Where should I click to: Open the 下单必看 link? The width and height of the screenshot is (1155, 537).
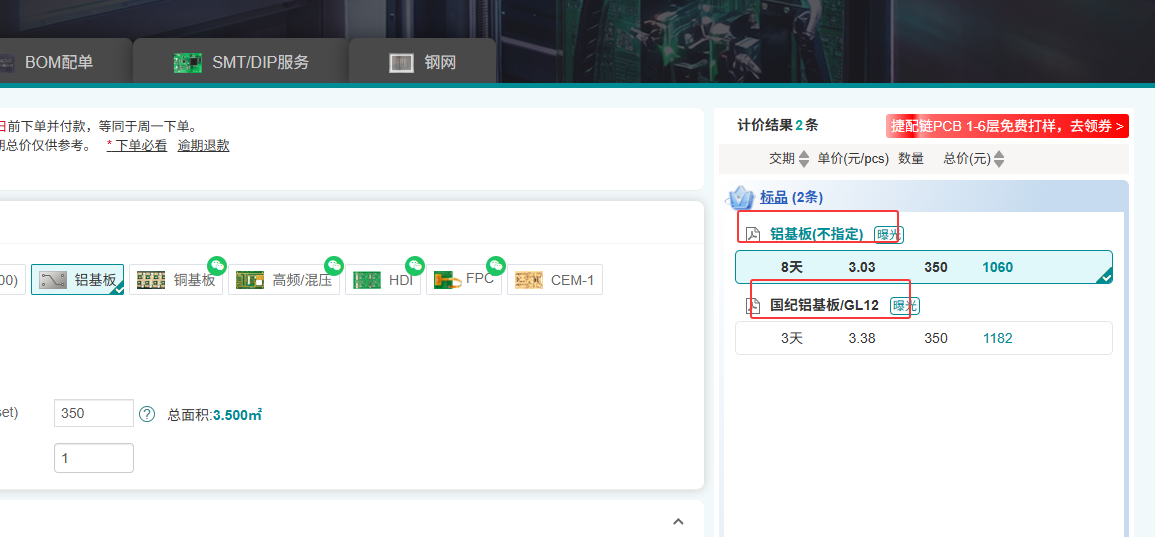(x=141, y=146)
